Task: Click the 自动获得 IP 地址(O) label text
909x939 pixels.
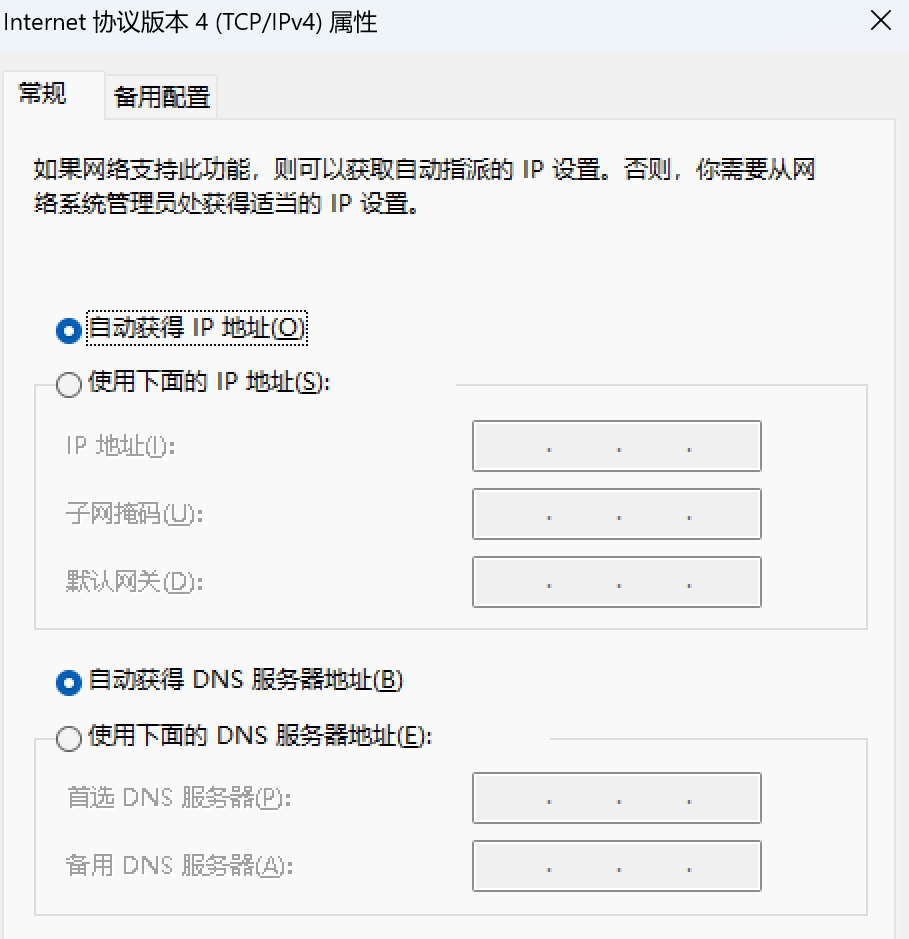Action: (x=197, y=328)
